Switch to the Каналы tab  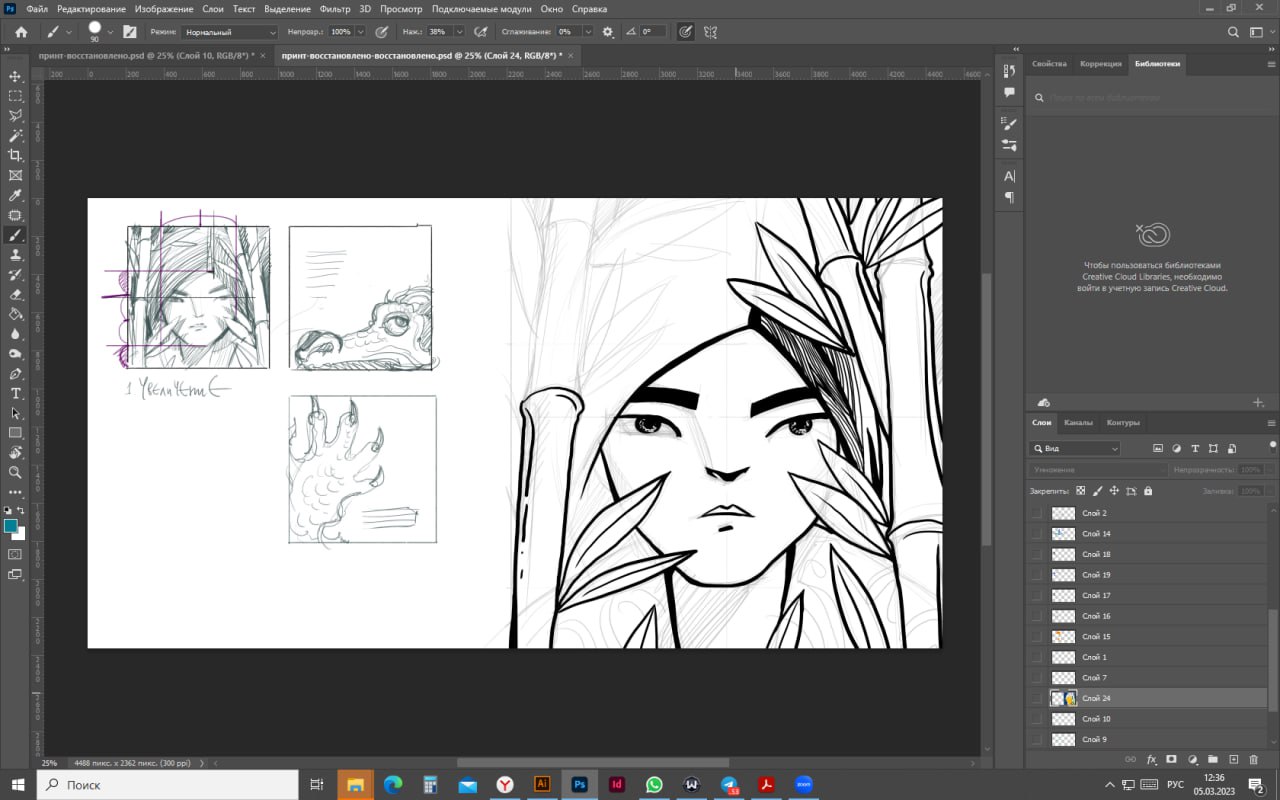pos(1078,423)
